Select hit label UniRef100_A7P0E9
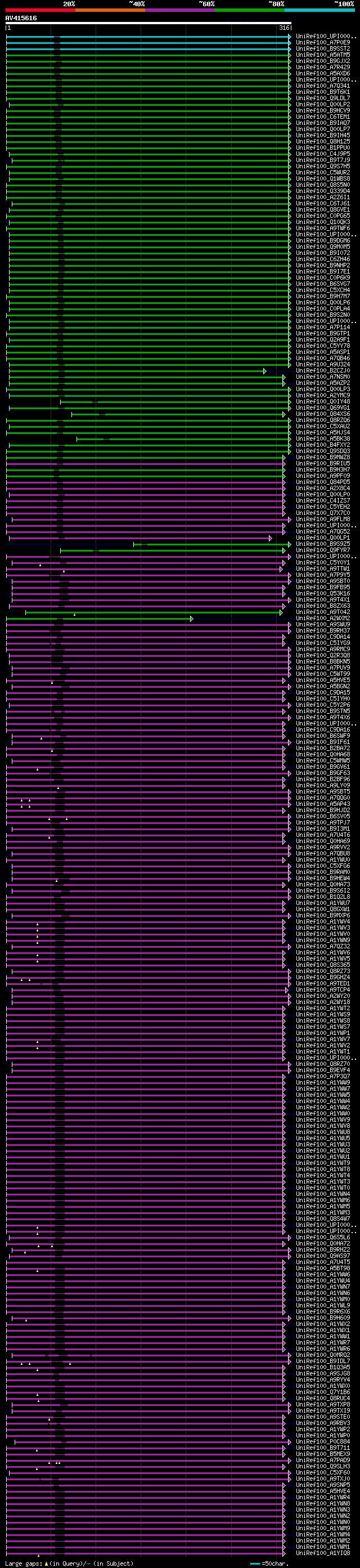The image size is (360, 1568). pyautogui.click(x=323, y=43)
